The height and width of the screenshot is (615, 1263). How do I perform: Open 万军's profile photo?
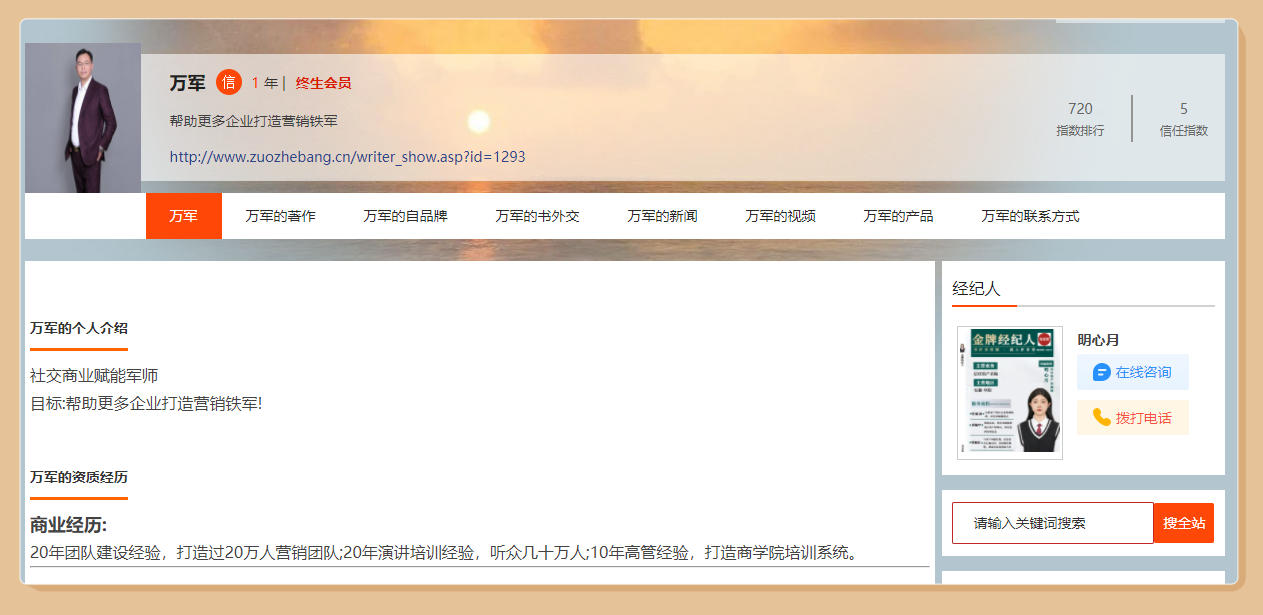83,118
